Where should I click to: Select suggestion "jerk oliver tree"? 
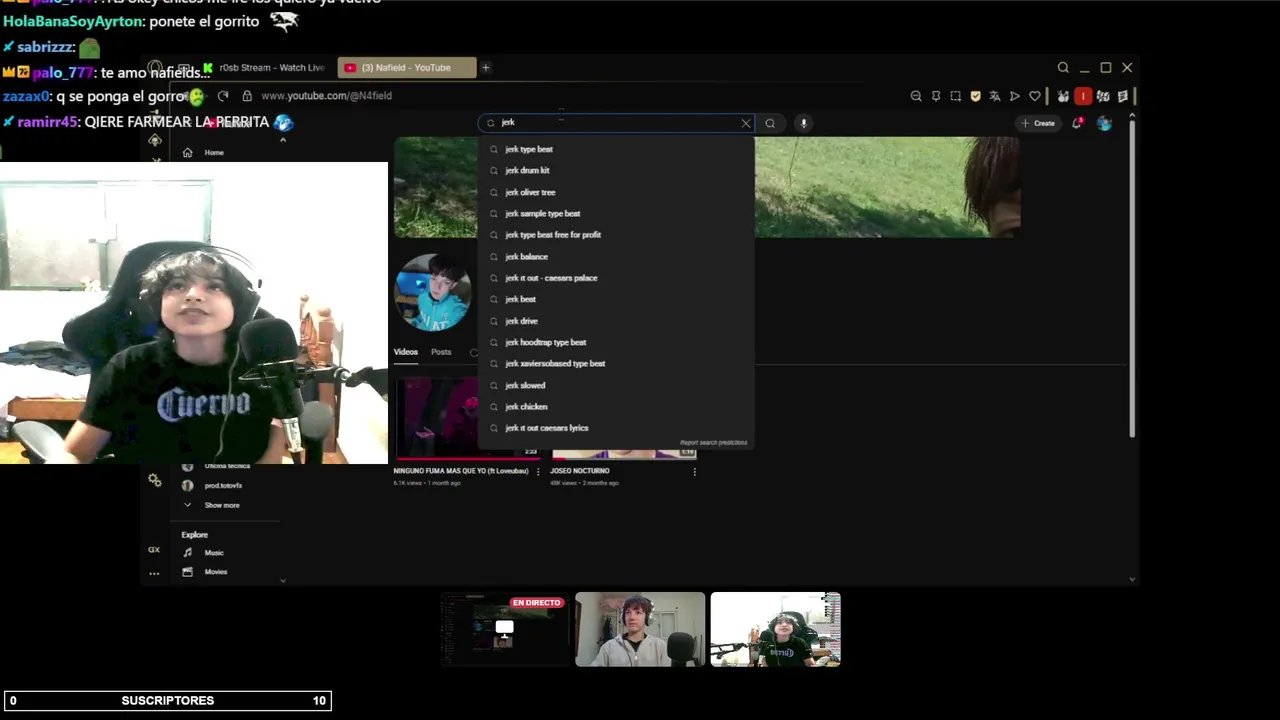616,192
